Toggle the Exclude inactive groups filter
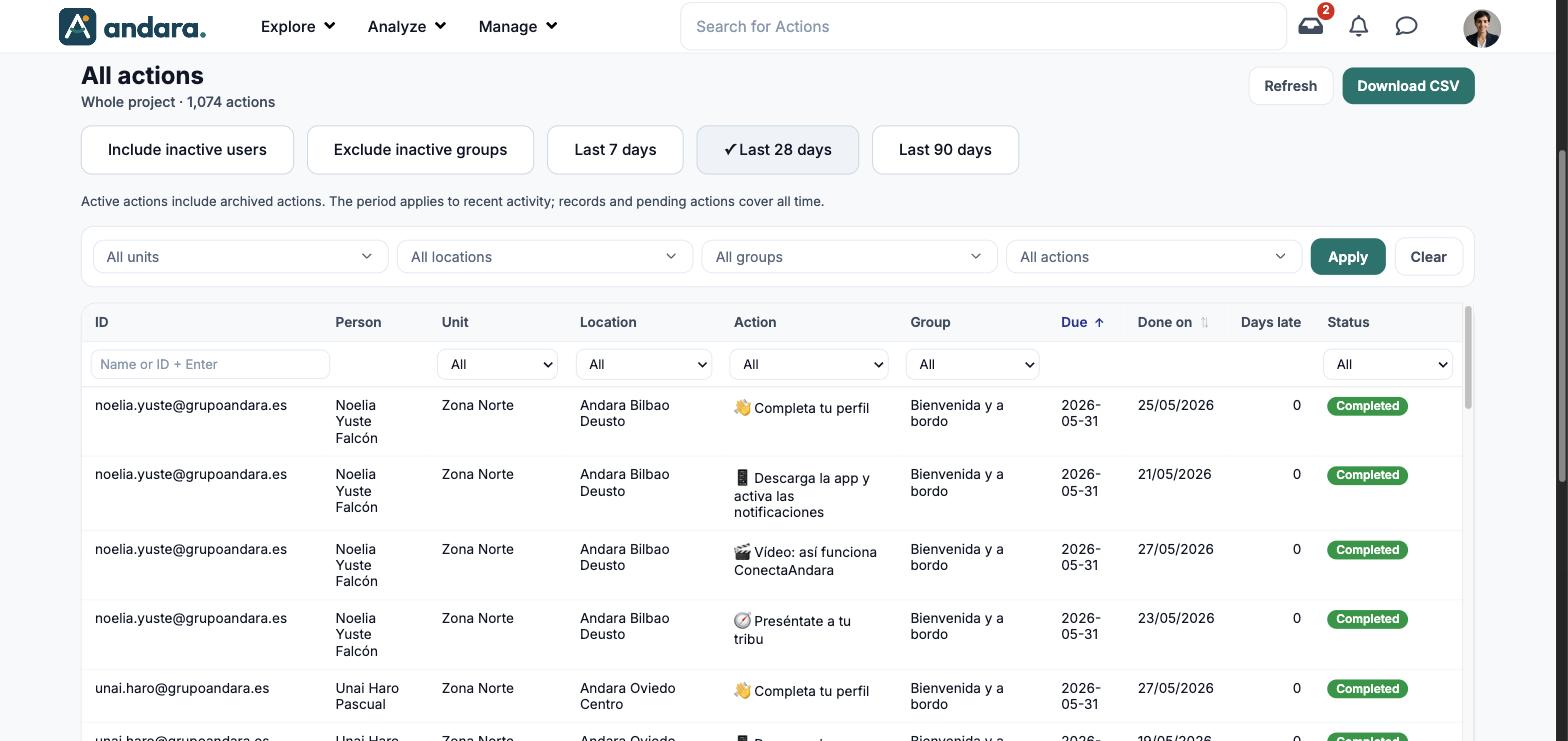 click(420, 150)
